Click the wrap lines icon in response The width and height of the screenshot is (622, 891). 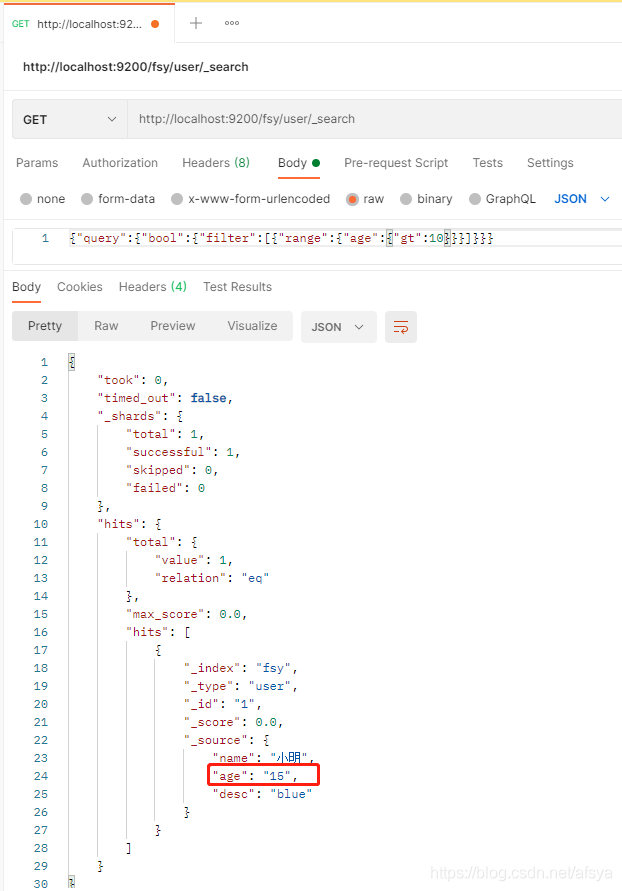click(401, 326)
